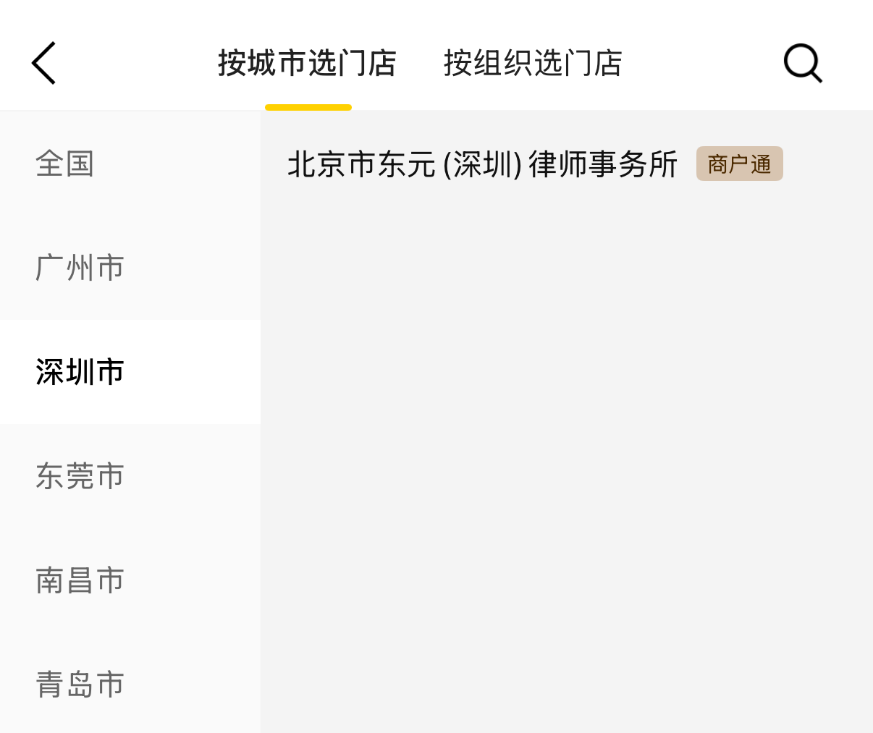Pick 东莞市 in the left list
This screenshot has height=733, width=873.
(x=80, y=476)
